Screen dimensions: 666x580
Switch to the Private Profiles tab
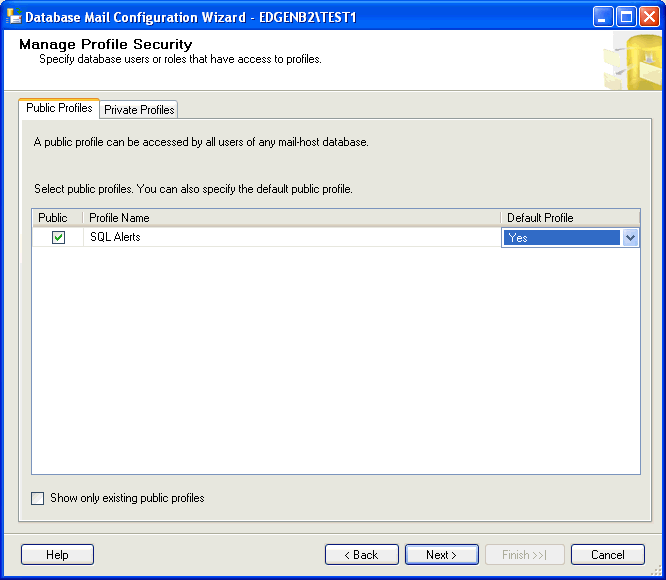(x=139, y=110)
